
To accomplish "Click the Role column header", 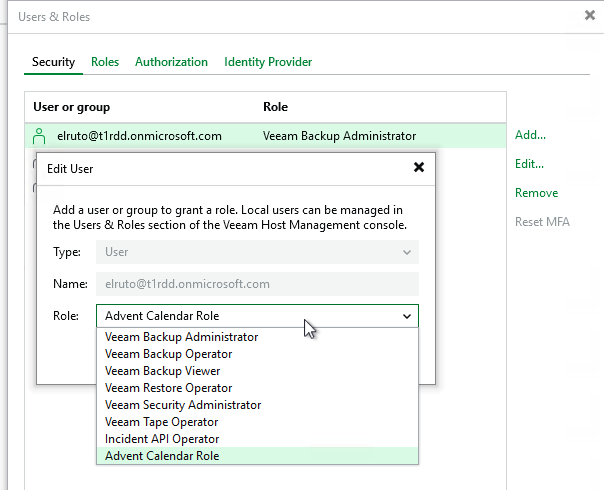I will tap(275, 107).
